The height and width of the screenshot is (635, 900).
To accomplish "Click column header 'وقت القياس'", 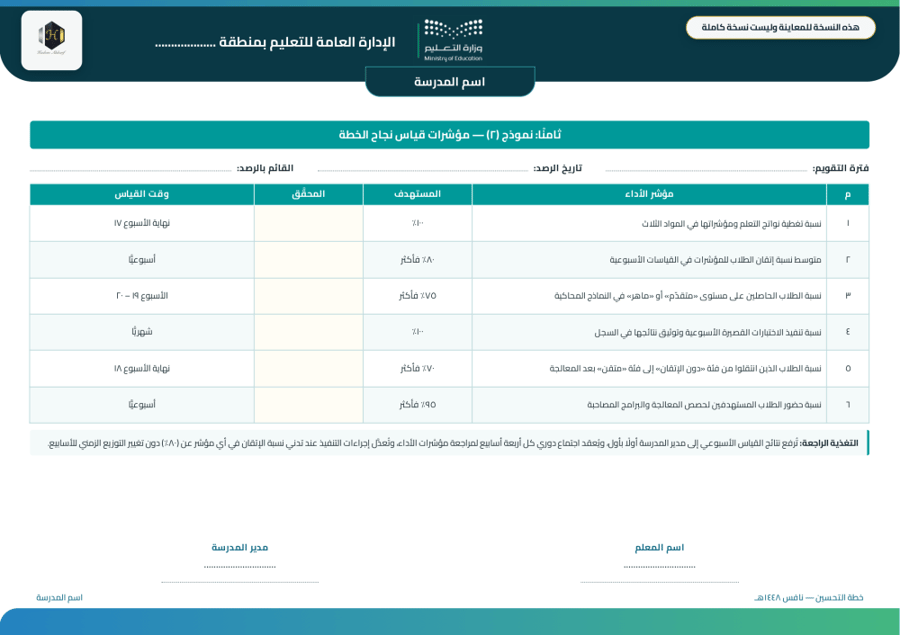I will click(142, 194).
